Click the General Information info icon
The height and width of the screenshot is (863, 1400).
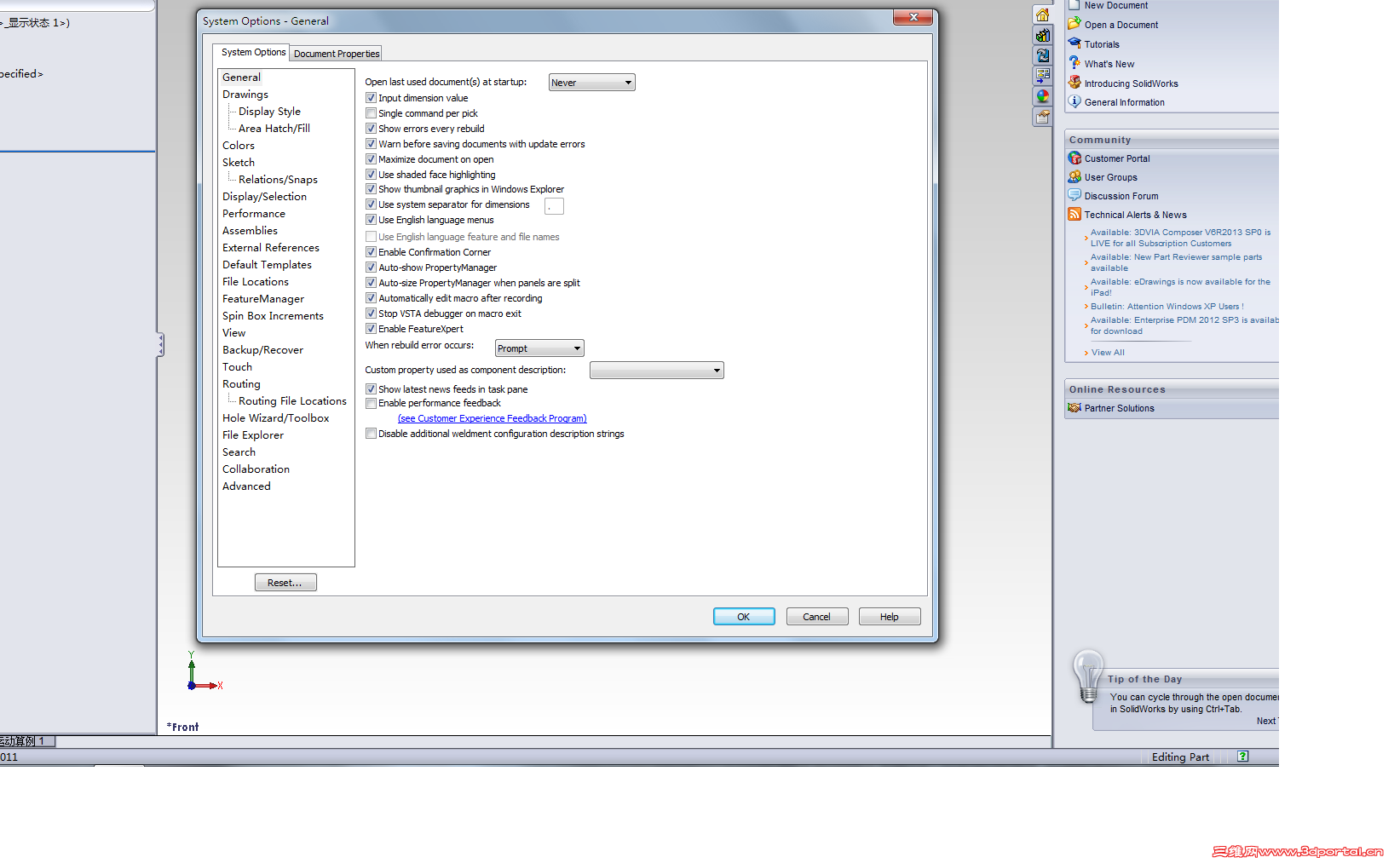[x=1074, y=101]
